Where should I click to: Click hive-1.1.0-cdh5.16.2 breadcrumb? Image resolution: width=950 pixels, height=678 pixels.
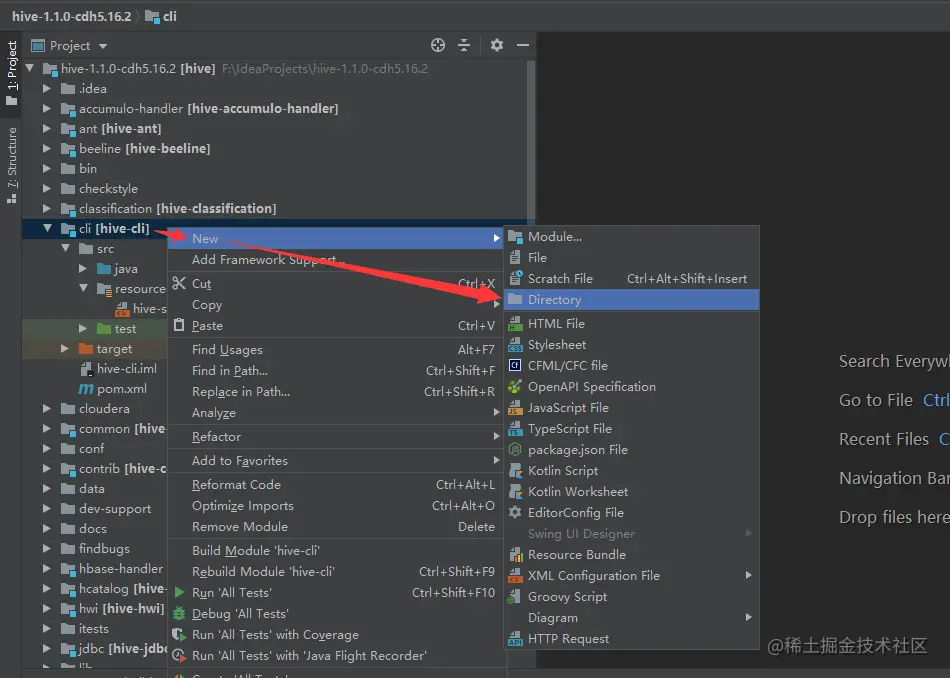coord(71,16)
